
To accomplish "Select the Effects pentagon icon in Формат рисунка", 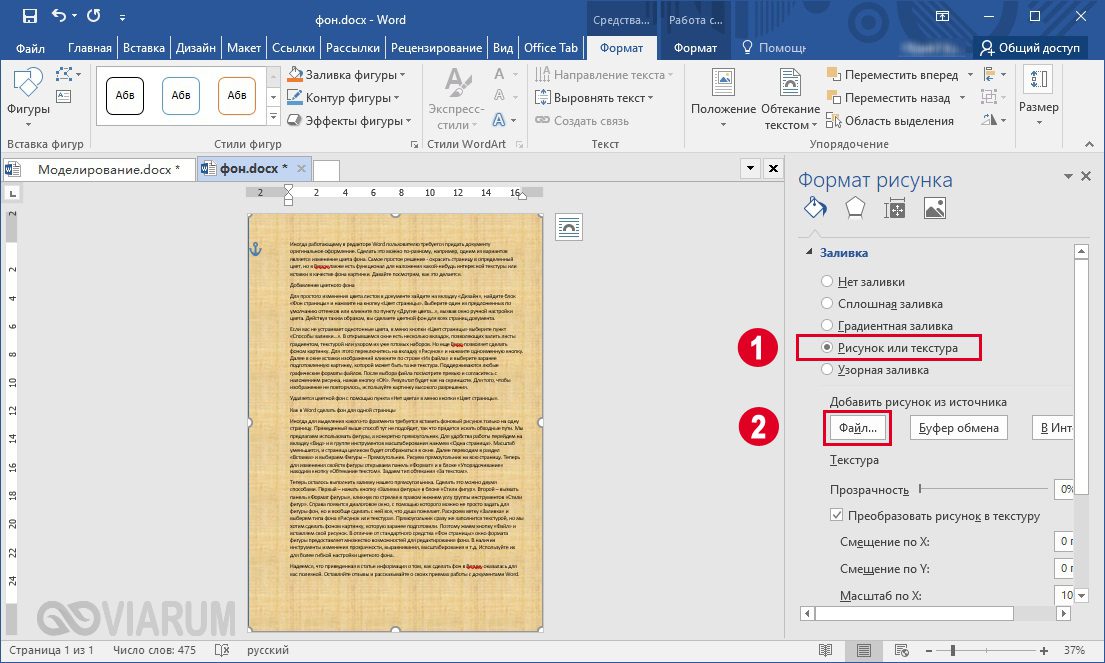I will [x=855, y=209].
